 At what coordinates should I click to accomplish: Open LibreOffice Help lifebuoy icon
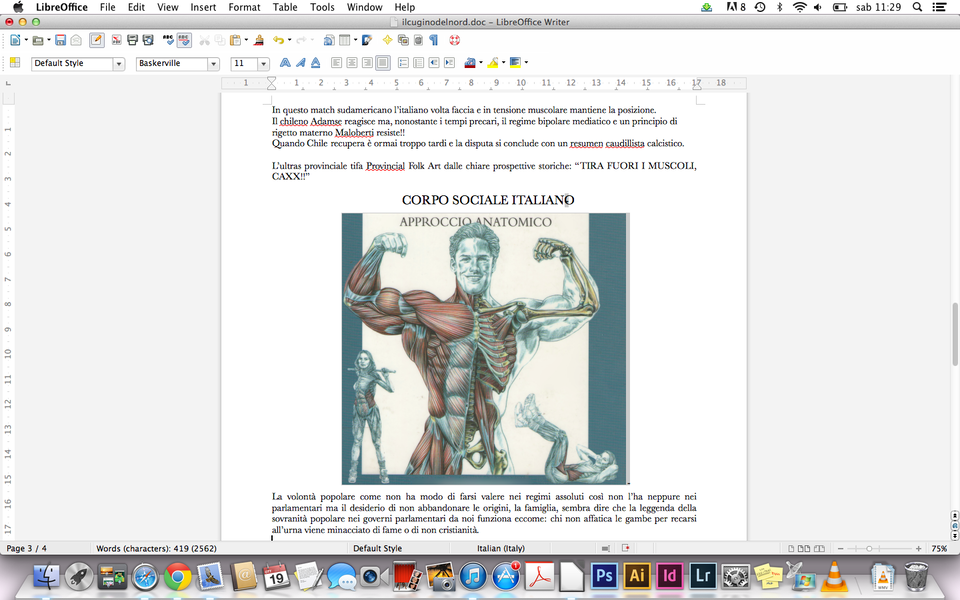(453, 40)
